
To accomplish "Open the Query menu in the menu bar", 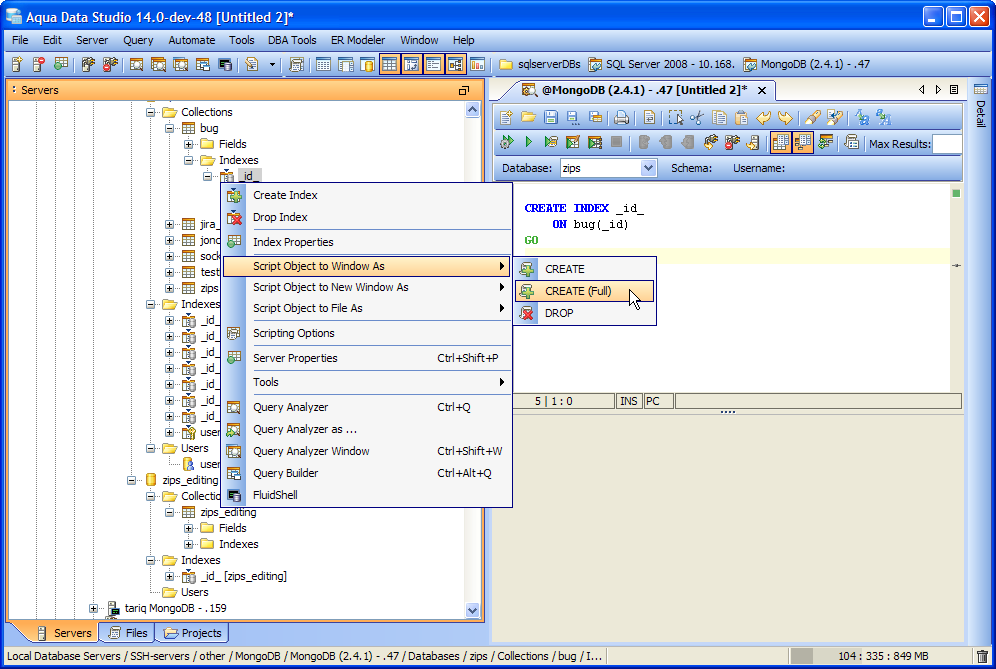I will coord(138,40).
